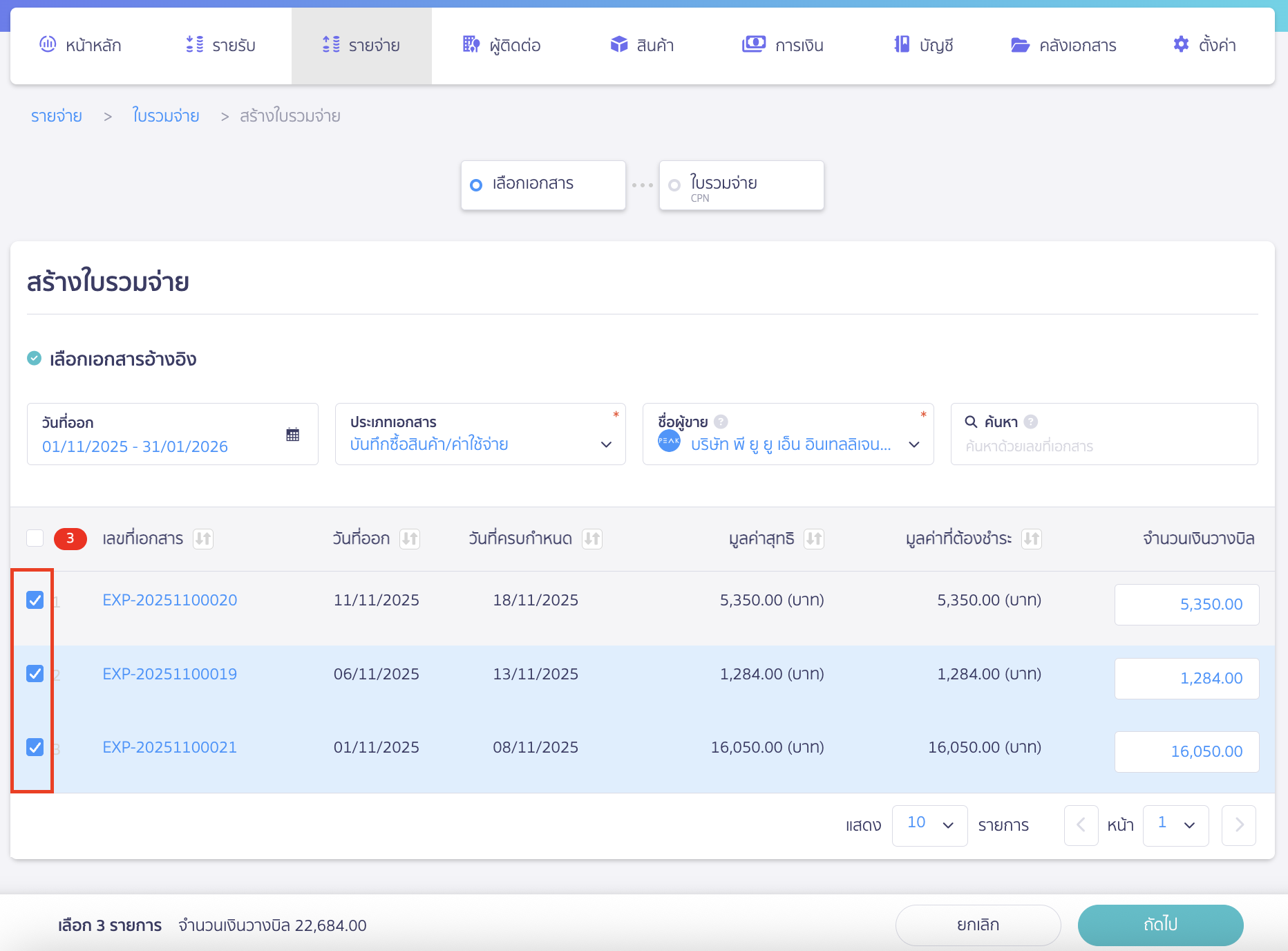This screenshot has width=1288, height=951.
Task: Click help icon next to ชื่อผู้ขาย
Action: click(721, 422)
